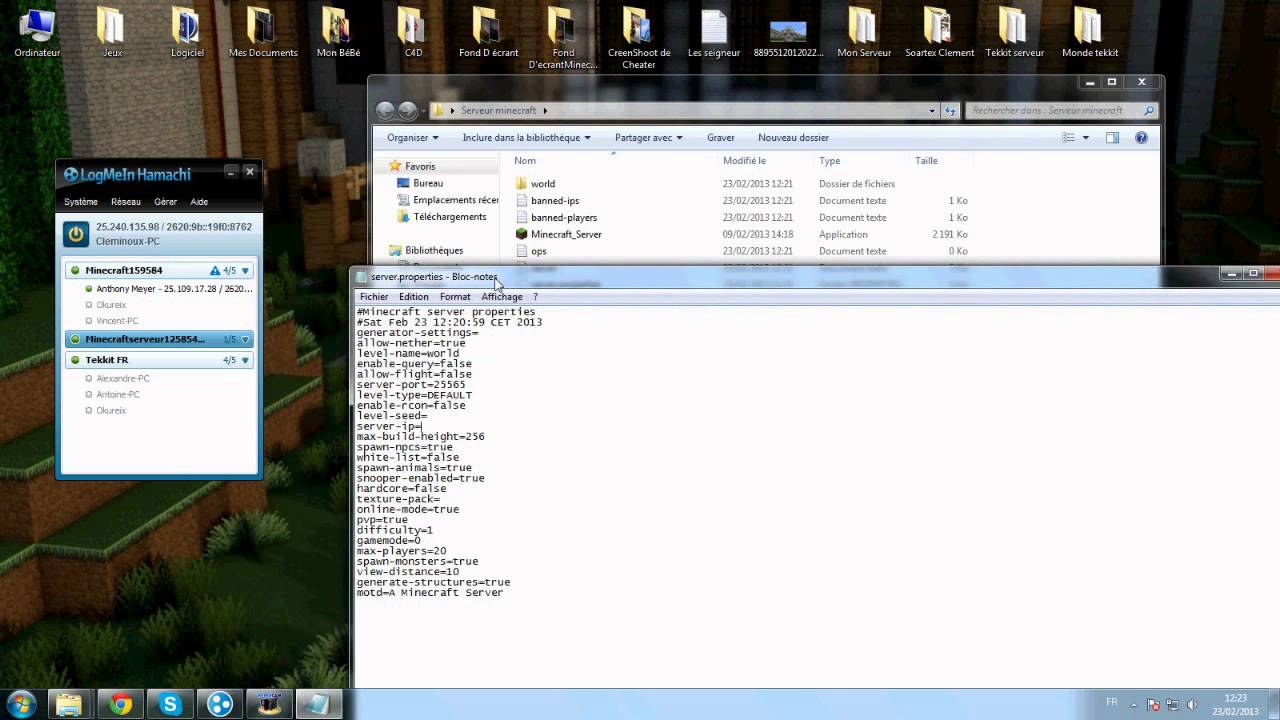Click Explorer back navigation arrow
The width and height of the screenshot is (1280, 720).
tap(386, 111)
